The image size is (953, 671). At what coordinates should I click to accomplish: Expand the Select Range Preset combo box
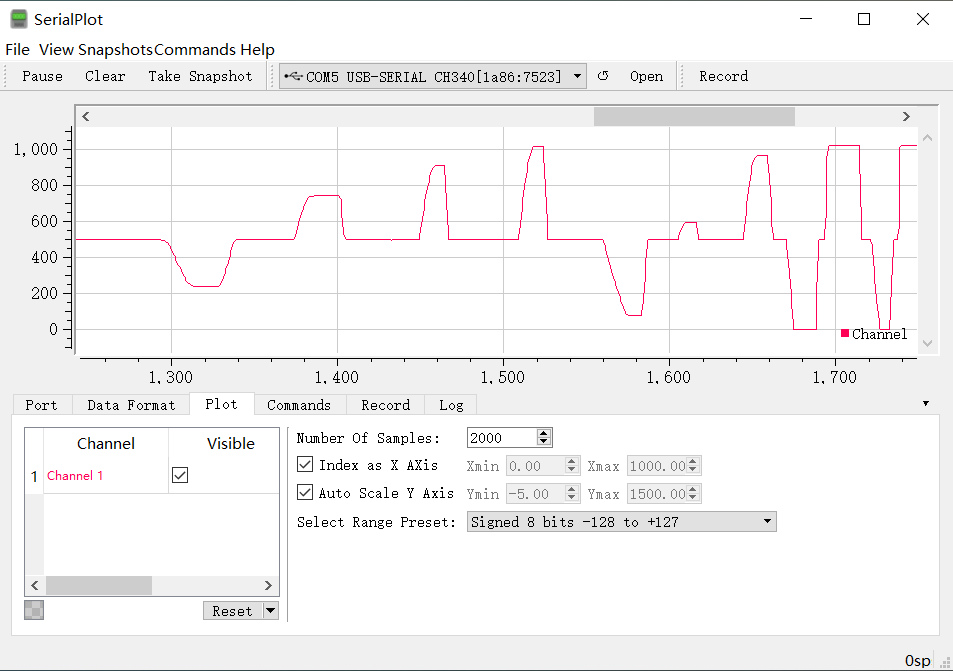[767, 522]
